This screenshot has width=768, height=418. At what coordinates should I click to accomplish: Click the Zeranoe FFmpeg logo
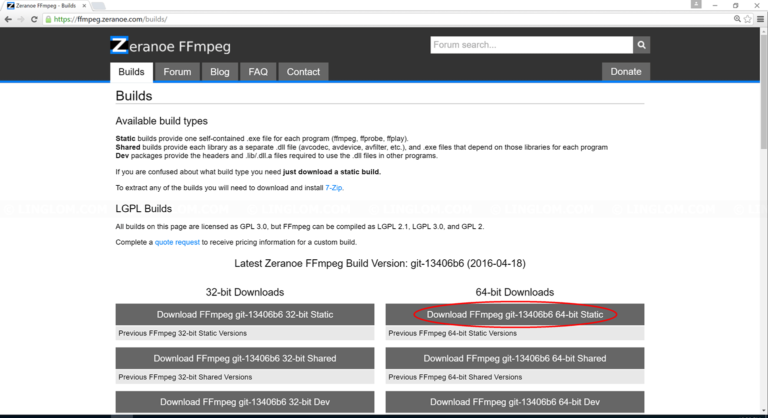170,46
